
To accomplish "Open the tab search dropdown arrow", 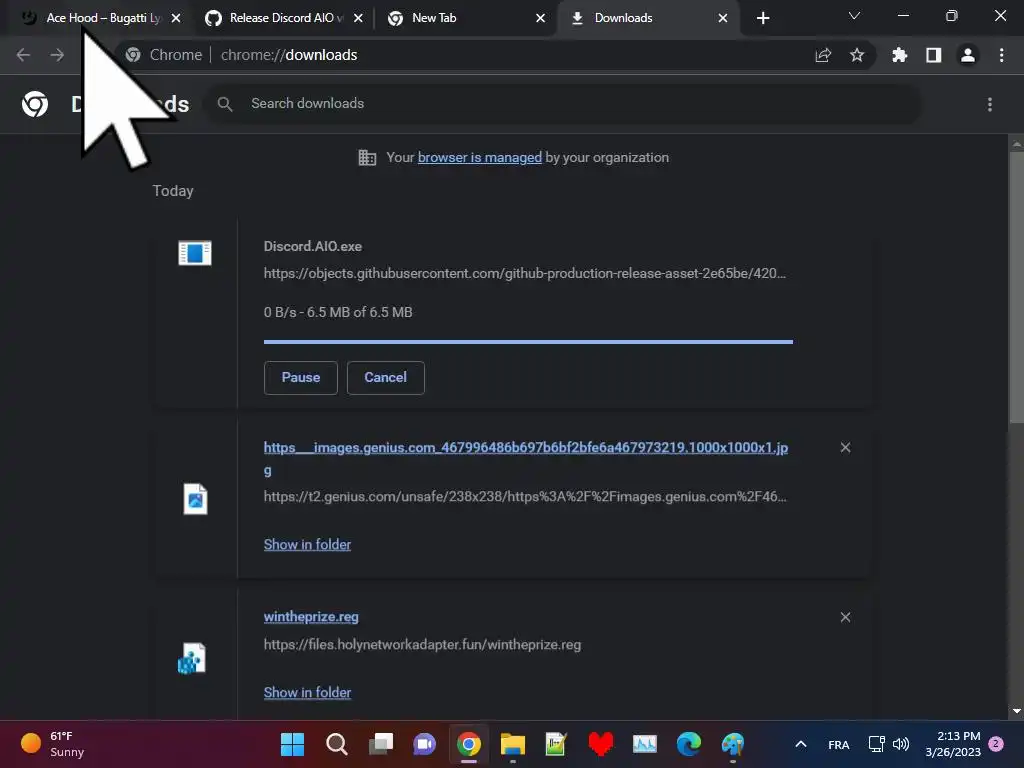I will click(x=854, y=16).
